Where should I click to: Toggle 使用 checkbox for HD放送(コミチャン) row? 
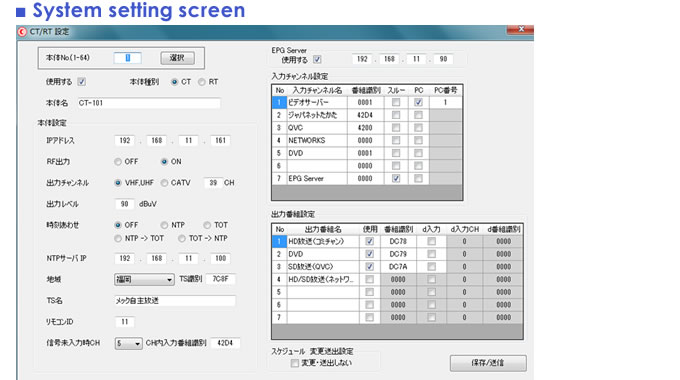tap(369, 241)
